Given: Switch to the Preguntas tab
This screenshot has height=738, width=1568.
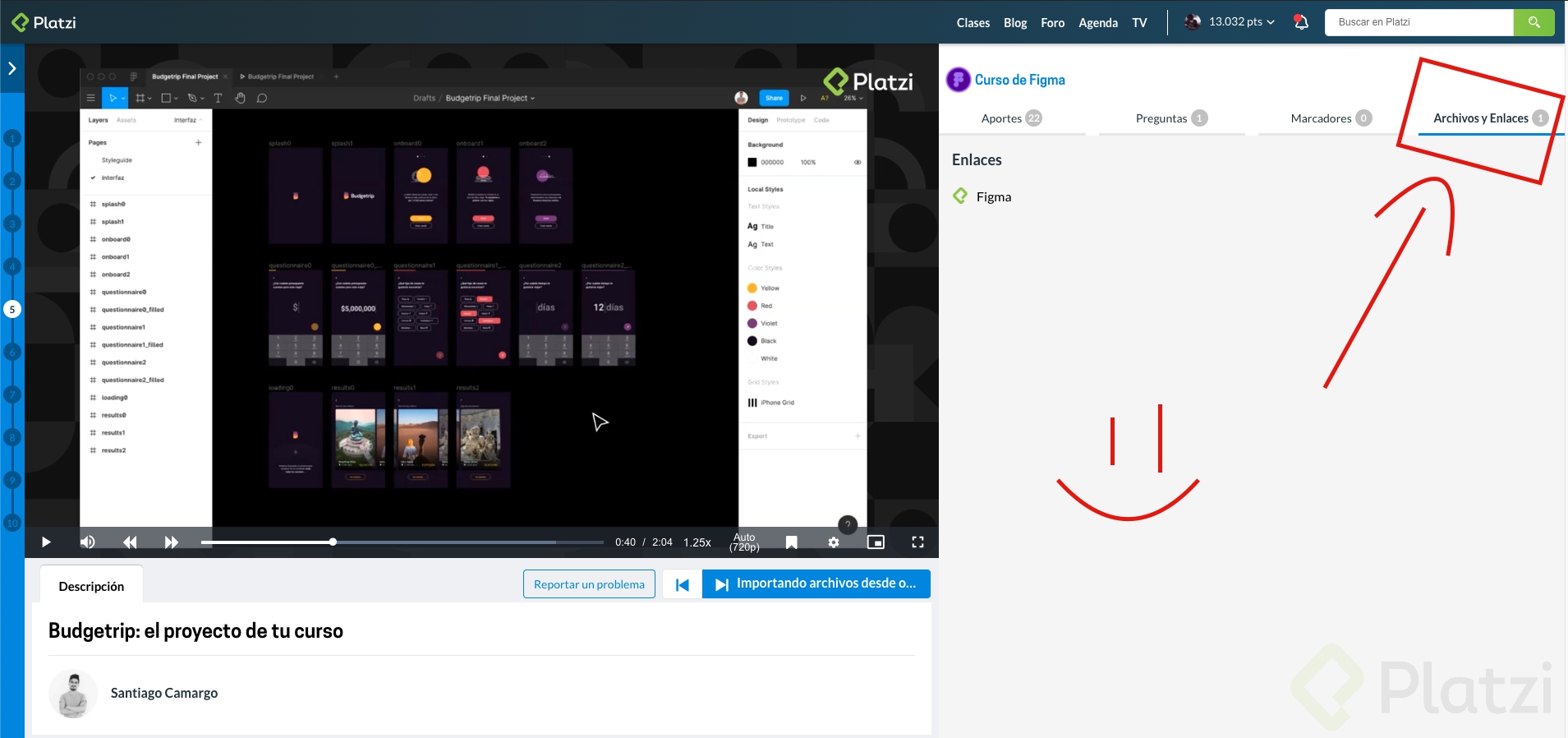Looking at the screenshot, I should pos(1171,118).
